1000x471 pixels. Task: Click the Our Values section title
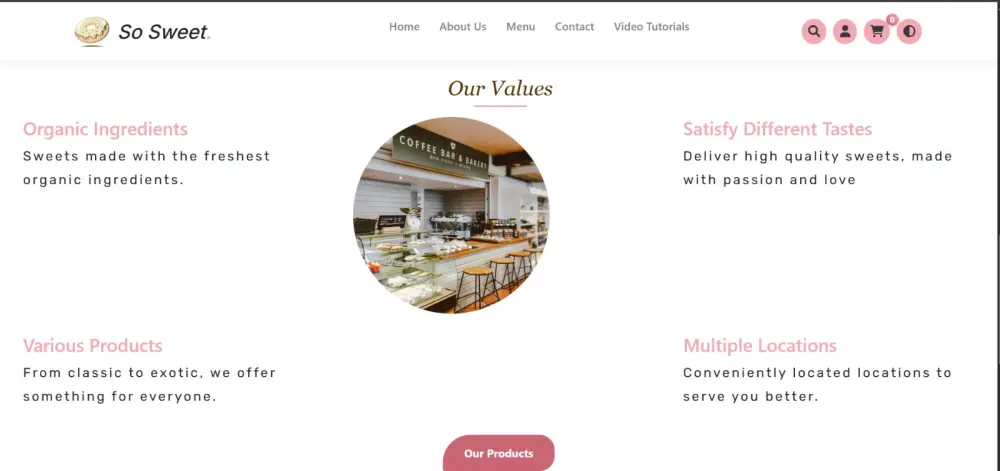click(500, 89)
